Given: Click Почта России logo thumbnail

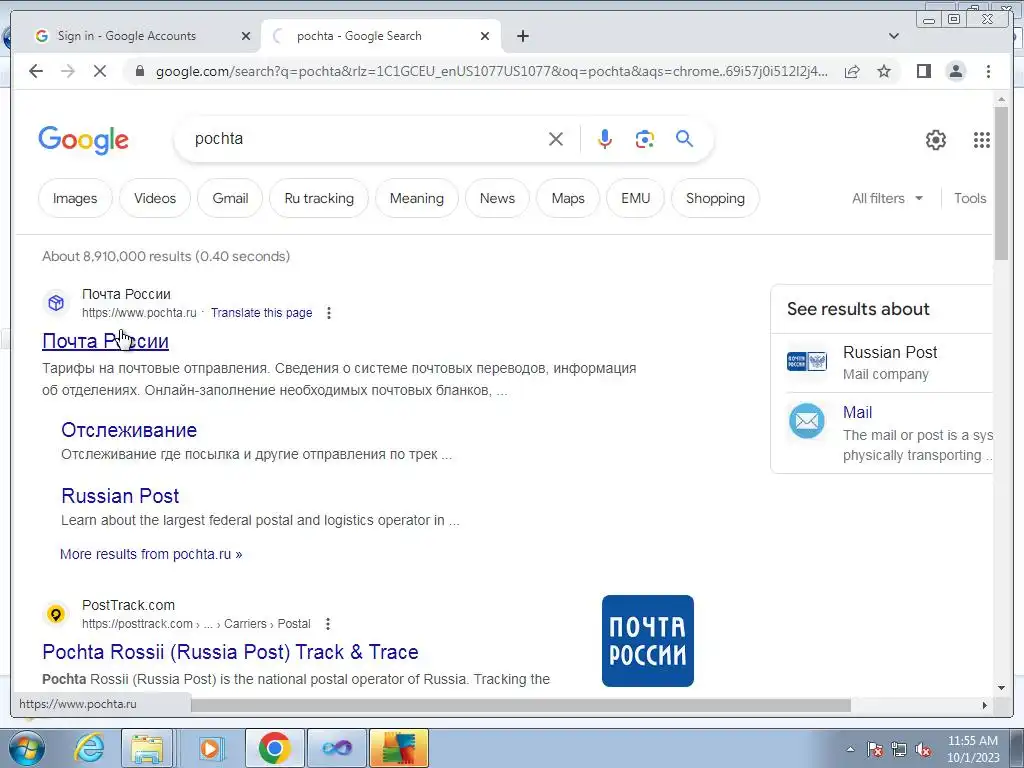Looking at the screenshot, I should click(647, 641).
